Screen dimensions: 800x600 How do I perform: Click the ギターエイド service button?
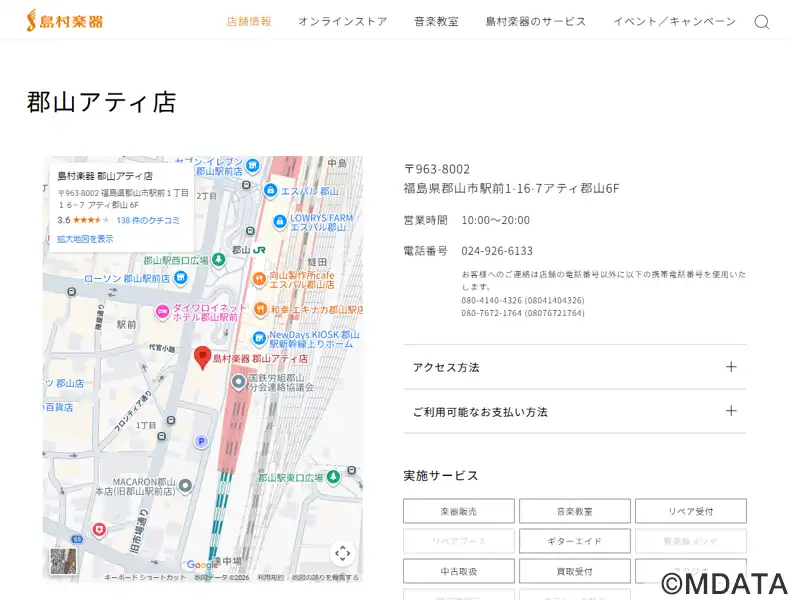point(574,541)
